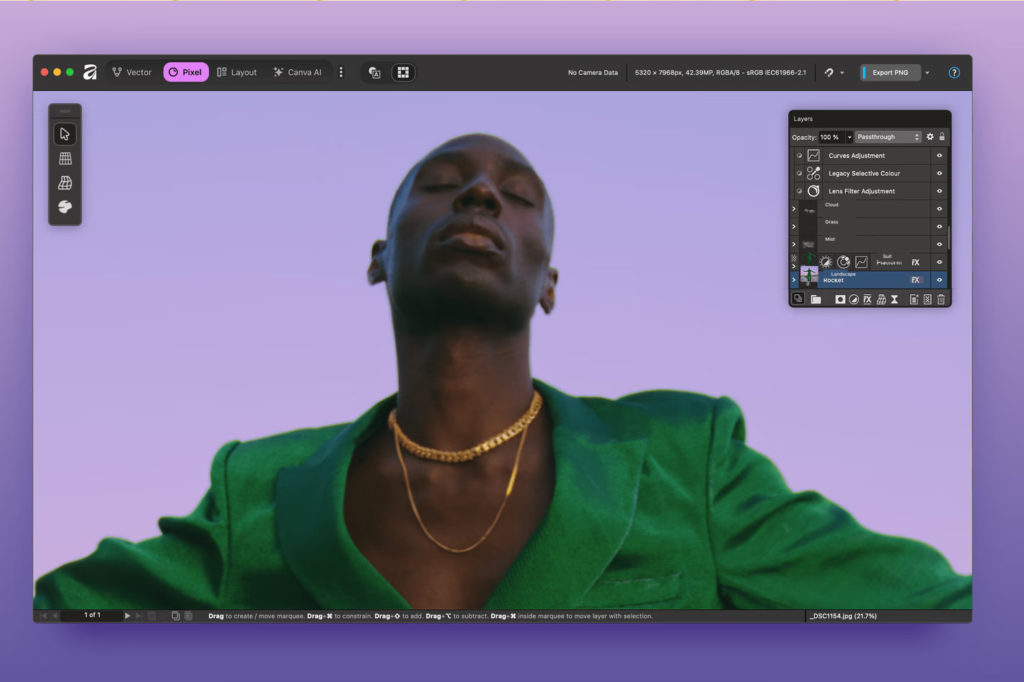
Task: Select the Move tool arrow icon
Action: click(65, 134)
